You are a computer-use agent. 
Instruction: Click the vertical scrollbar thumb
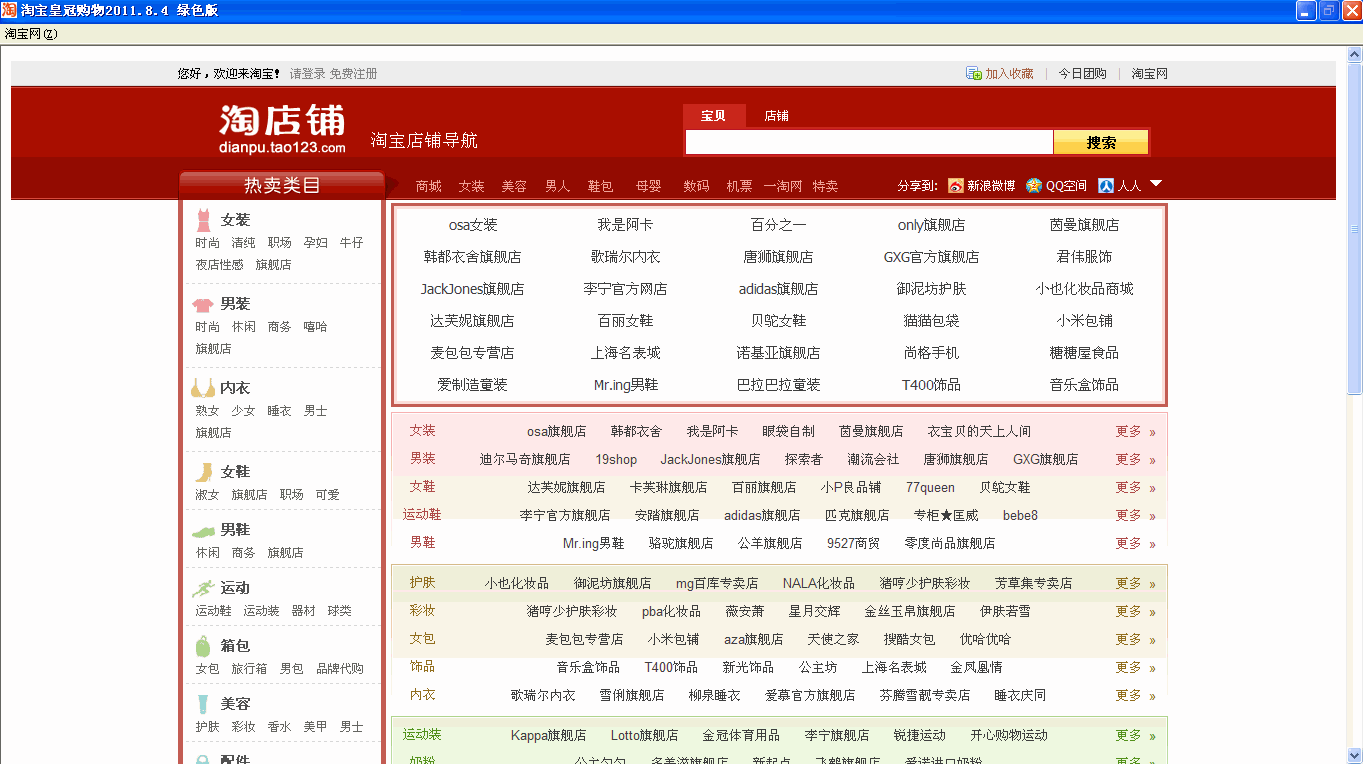1355,228
